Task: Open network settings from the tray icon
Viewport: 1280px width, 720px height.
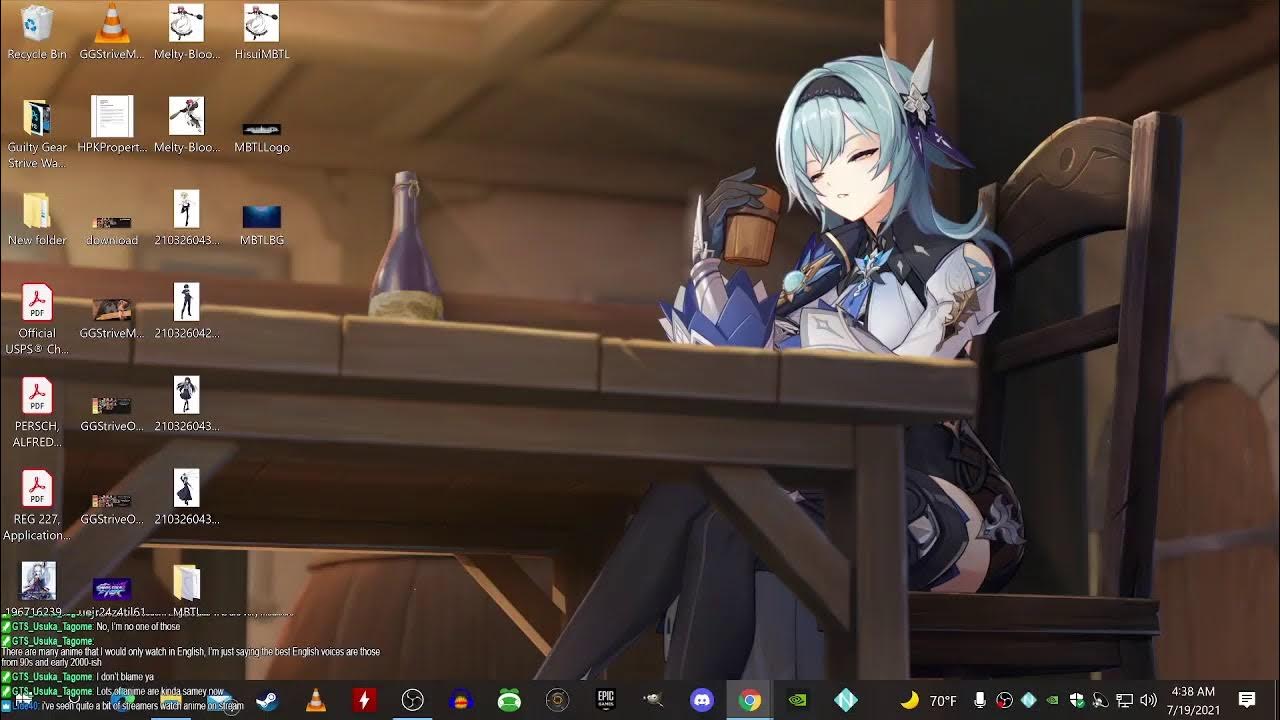Action: 1125,701
